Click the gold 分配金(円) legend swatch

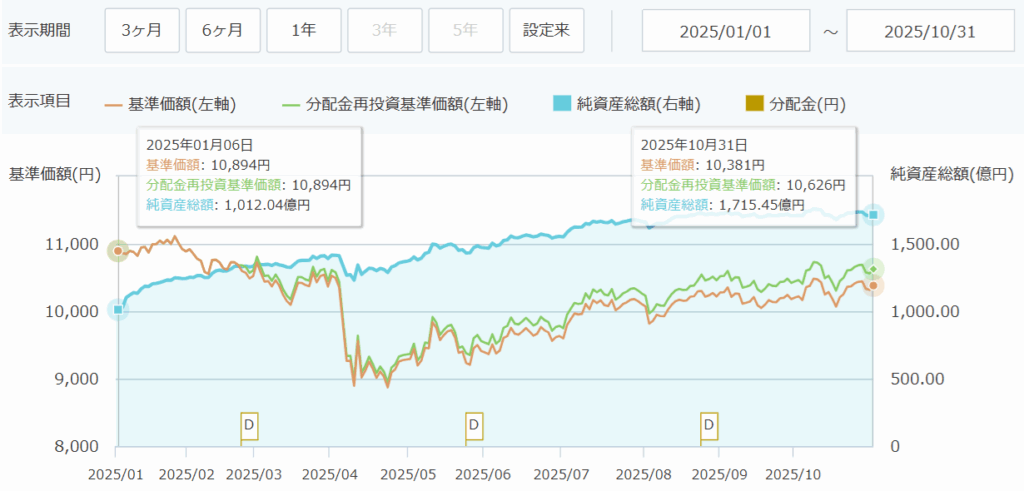(755, 103)
